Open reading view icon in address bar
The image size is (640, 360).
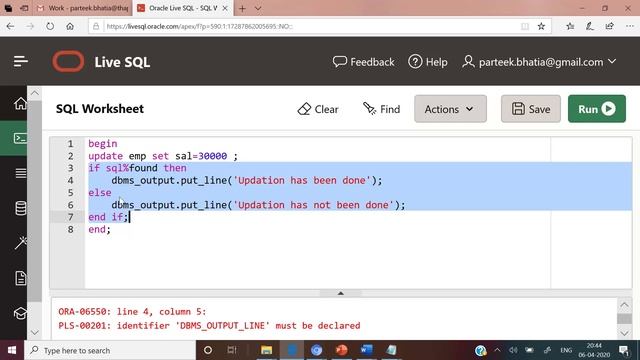click(x=525, y=26)
